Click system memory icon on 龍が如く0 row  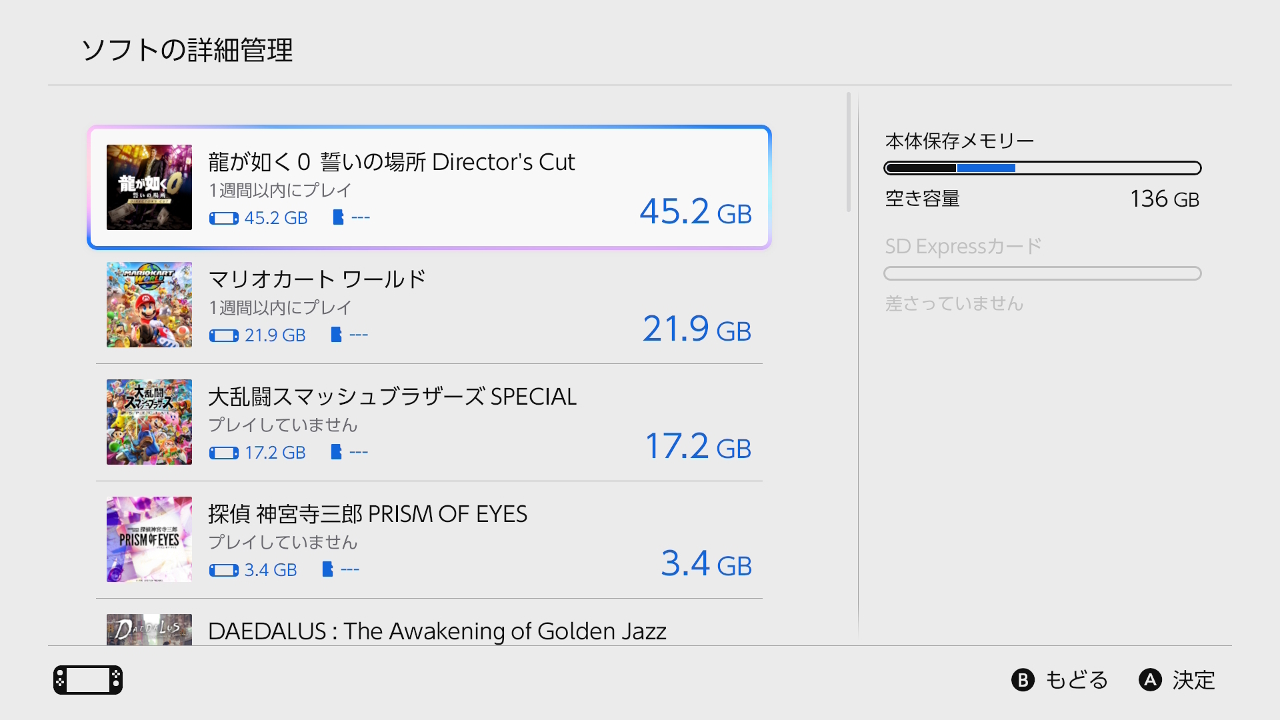pyautogui.click(x=224, y=218)
